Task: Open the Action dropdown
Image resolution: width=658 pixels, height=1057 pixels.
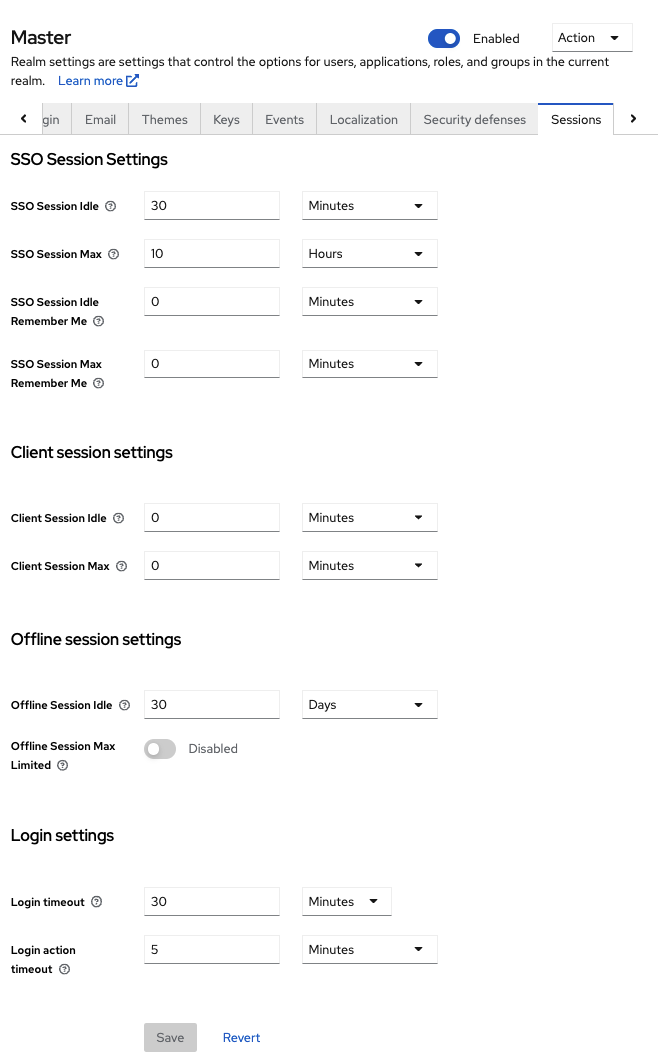Action: coord(592,38)
